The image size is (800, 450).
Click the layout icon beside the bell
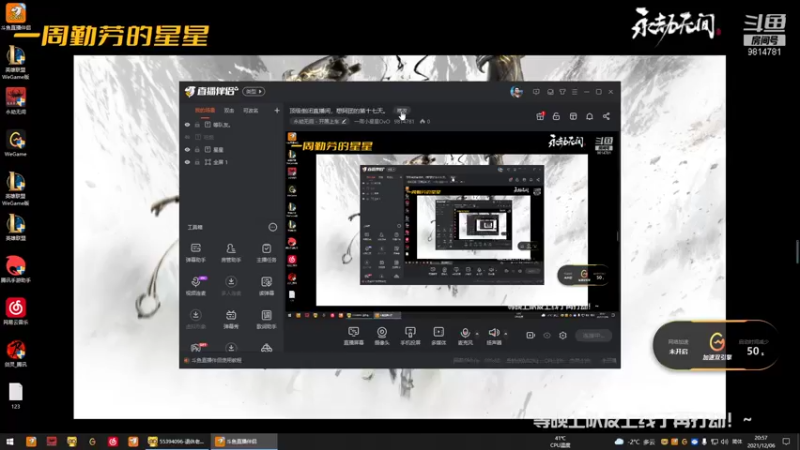pyautogui.click(x=573, y=116)
